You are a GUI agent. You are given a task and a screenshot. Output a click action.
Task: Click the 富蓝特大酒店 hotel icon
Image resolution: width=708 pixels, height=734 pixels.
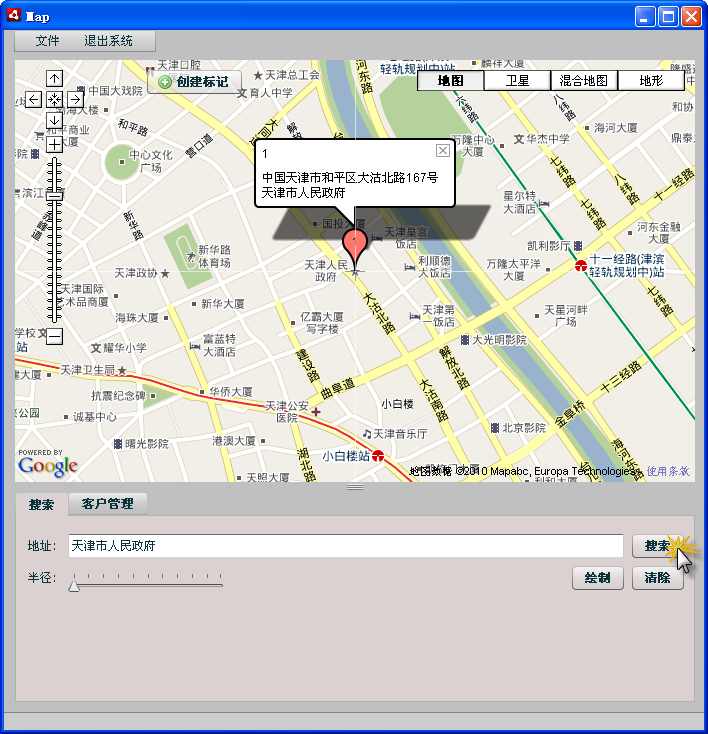click(x=195, y=346)
